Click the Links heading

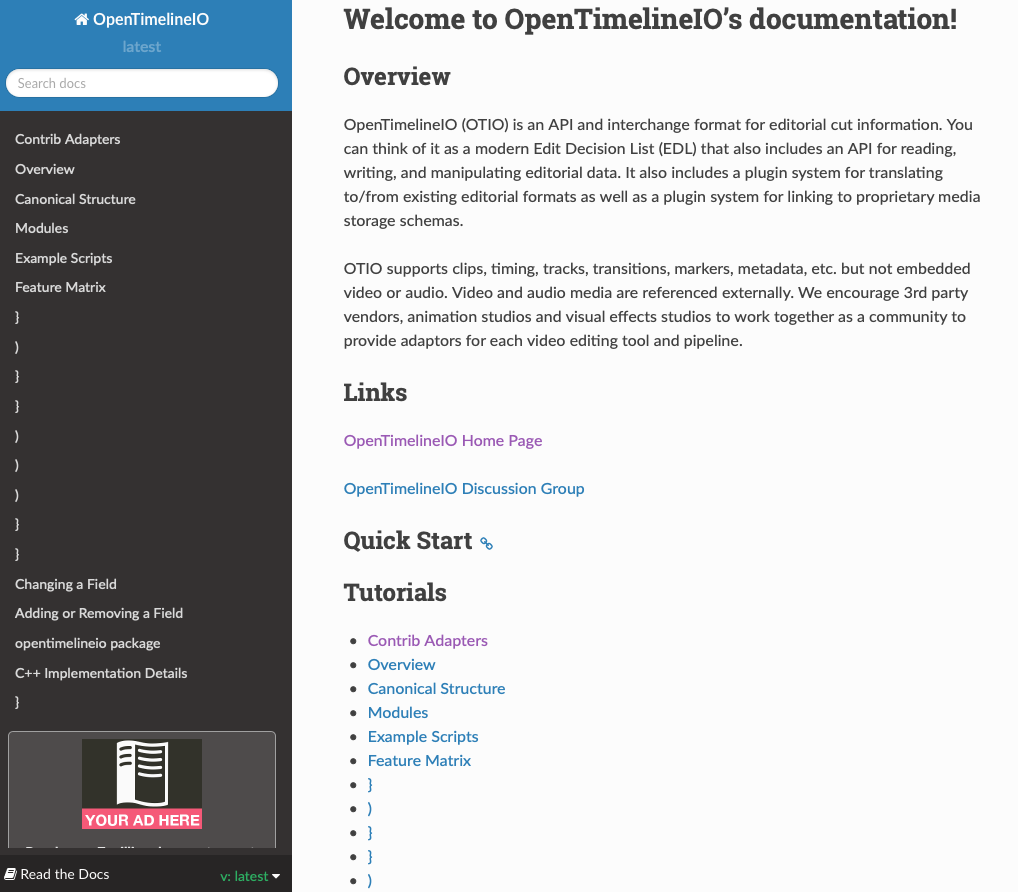(375, 393)
